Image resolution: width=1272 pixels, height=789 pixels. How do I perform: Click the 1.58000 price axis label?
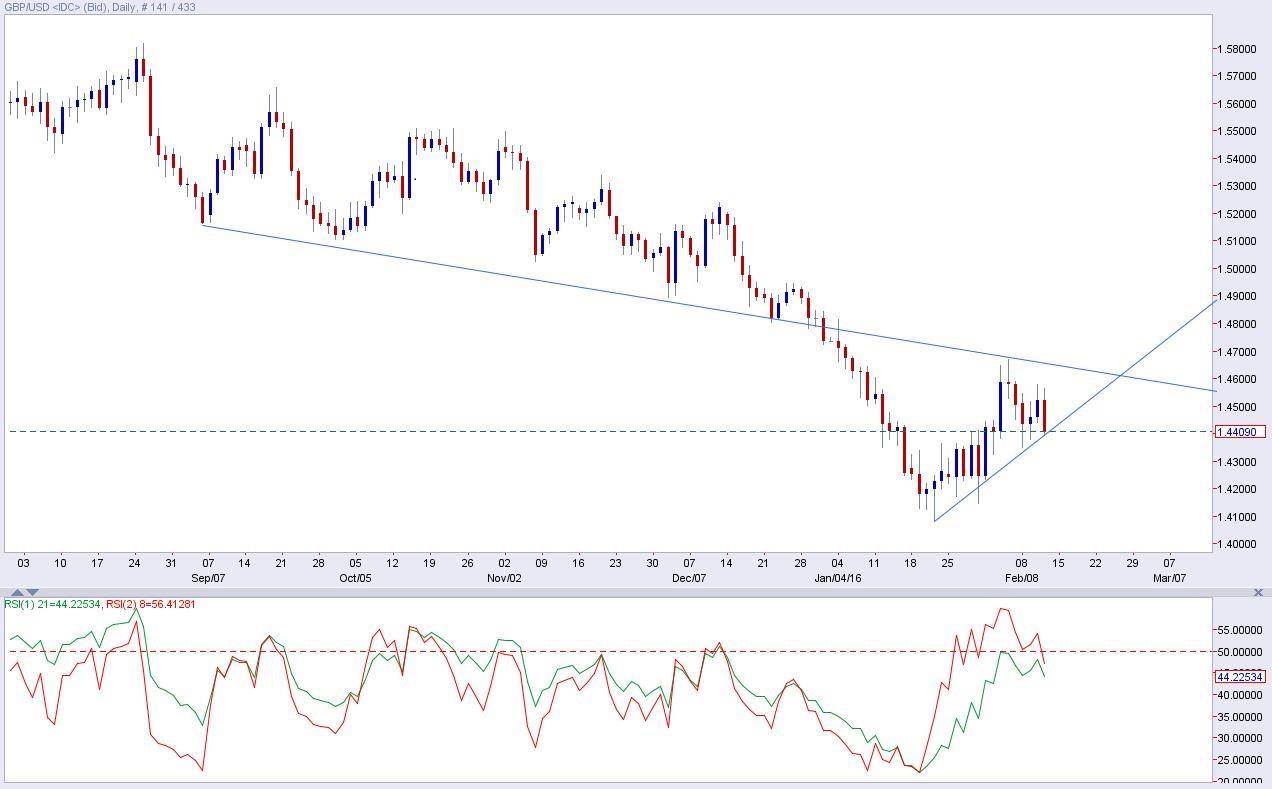pos(1237,49)
